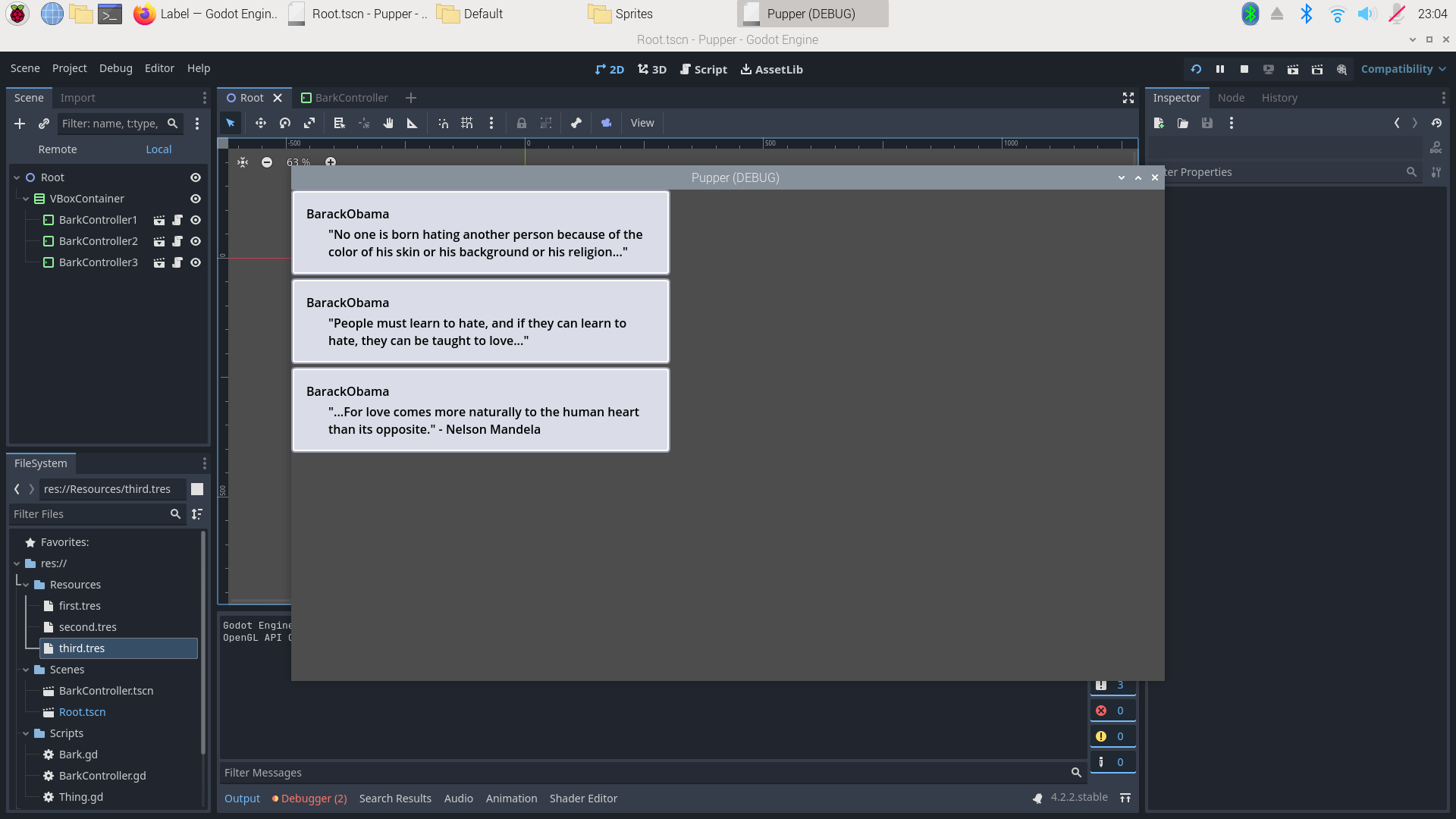Open the BarkController scene tab
Viewport: 1456px width, 819px height.
(345, 98)
